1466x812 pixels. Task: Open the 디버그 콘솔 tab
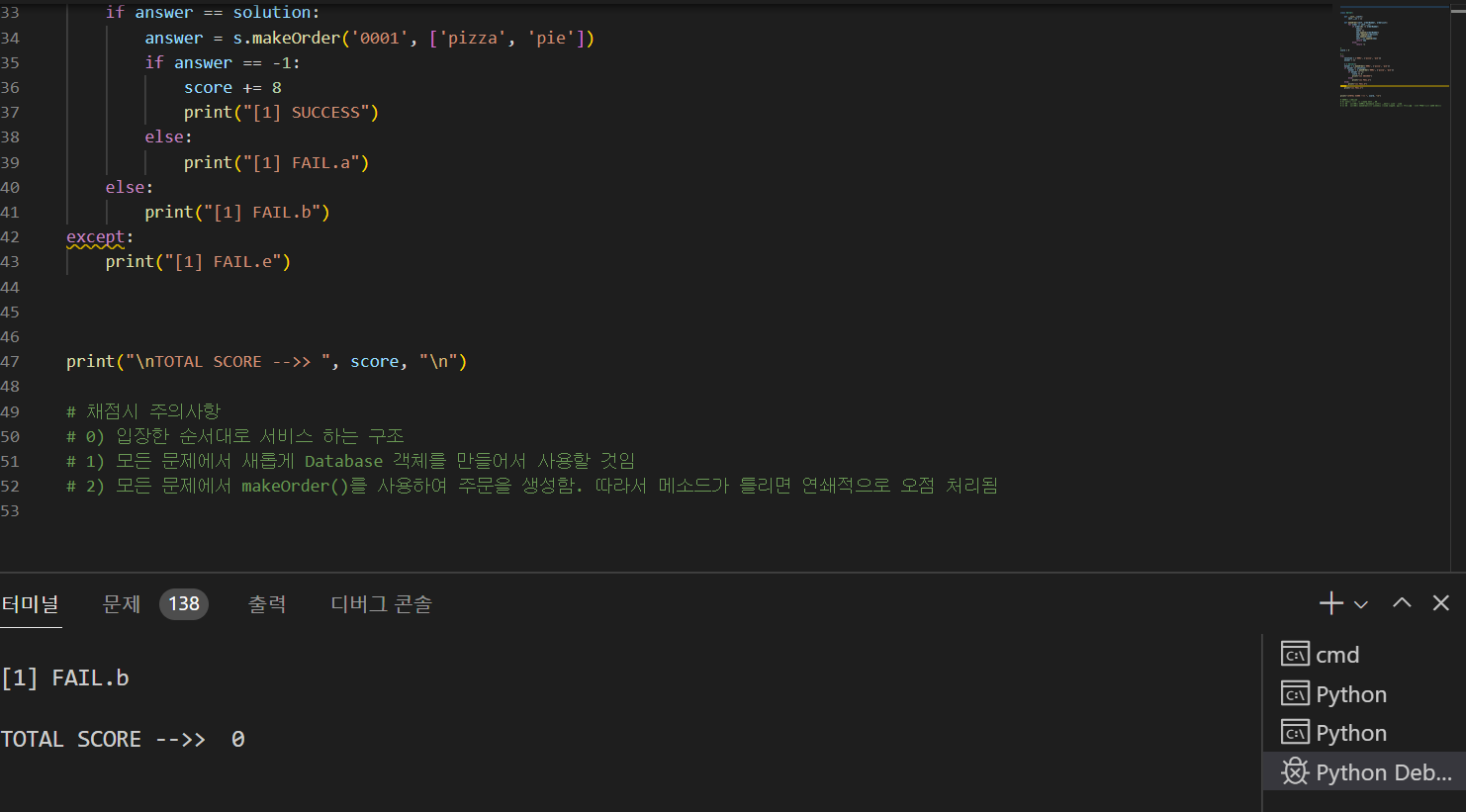(x=381, y=603)
